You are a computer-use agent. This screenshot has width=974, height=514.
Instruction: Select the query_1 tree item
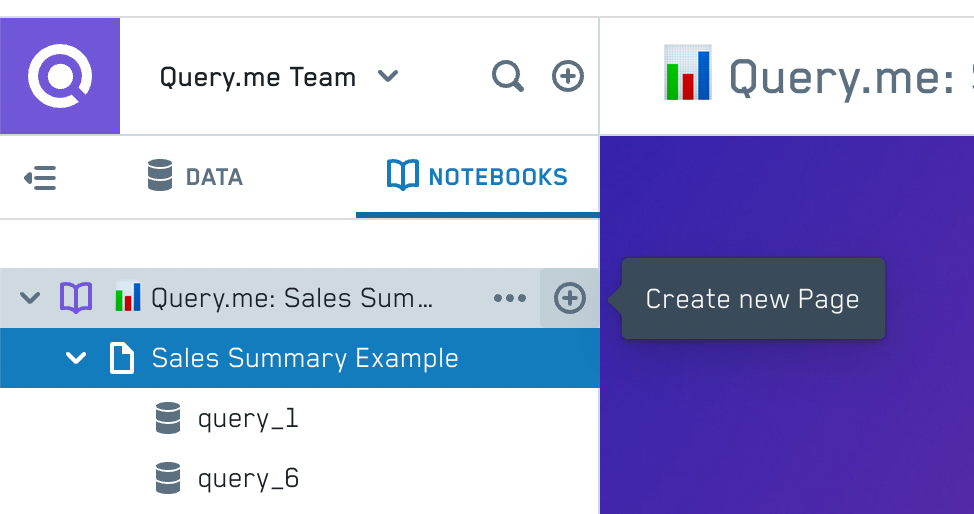(x=300, y=418)
